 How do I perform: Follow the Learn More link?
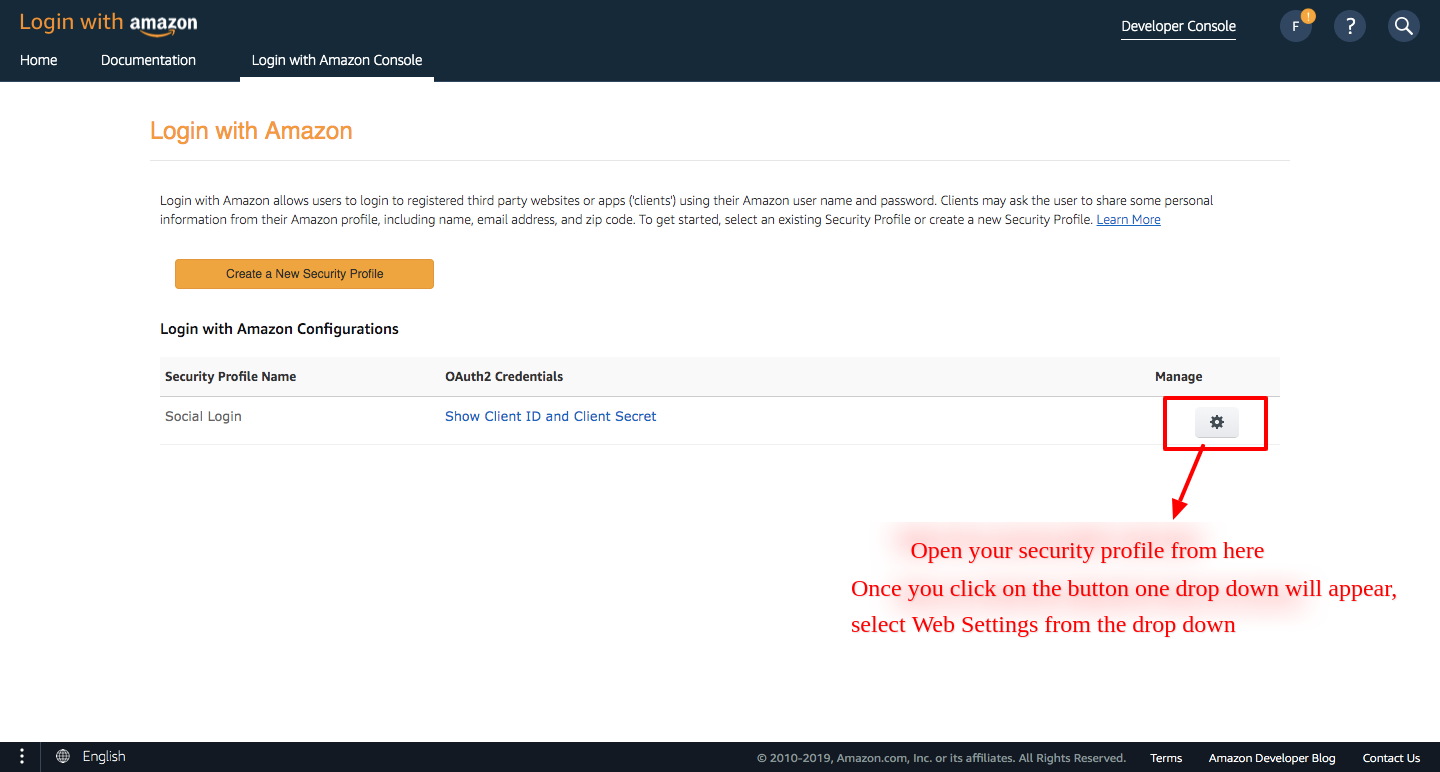[x=1128, y=219]
